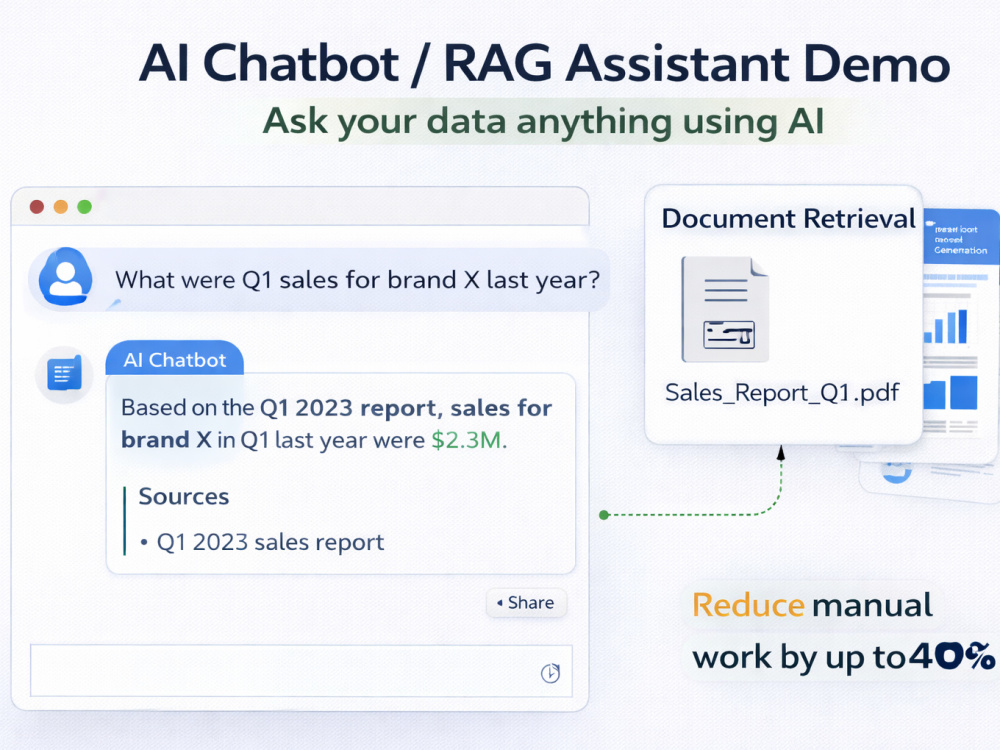Open the Generation chart panel thumbnail
Image resolution: width=1000 pixels, height=750 pixels.
959,338
